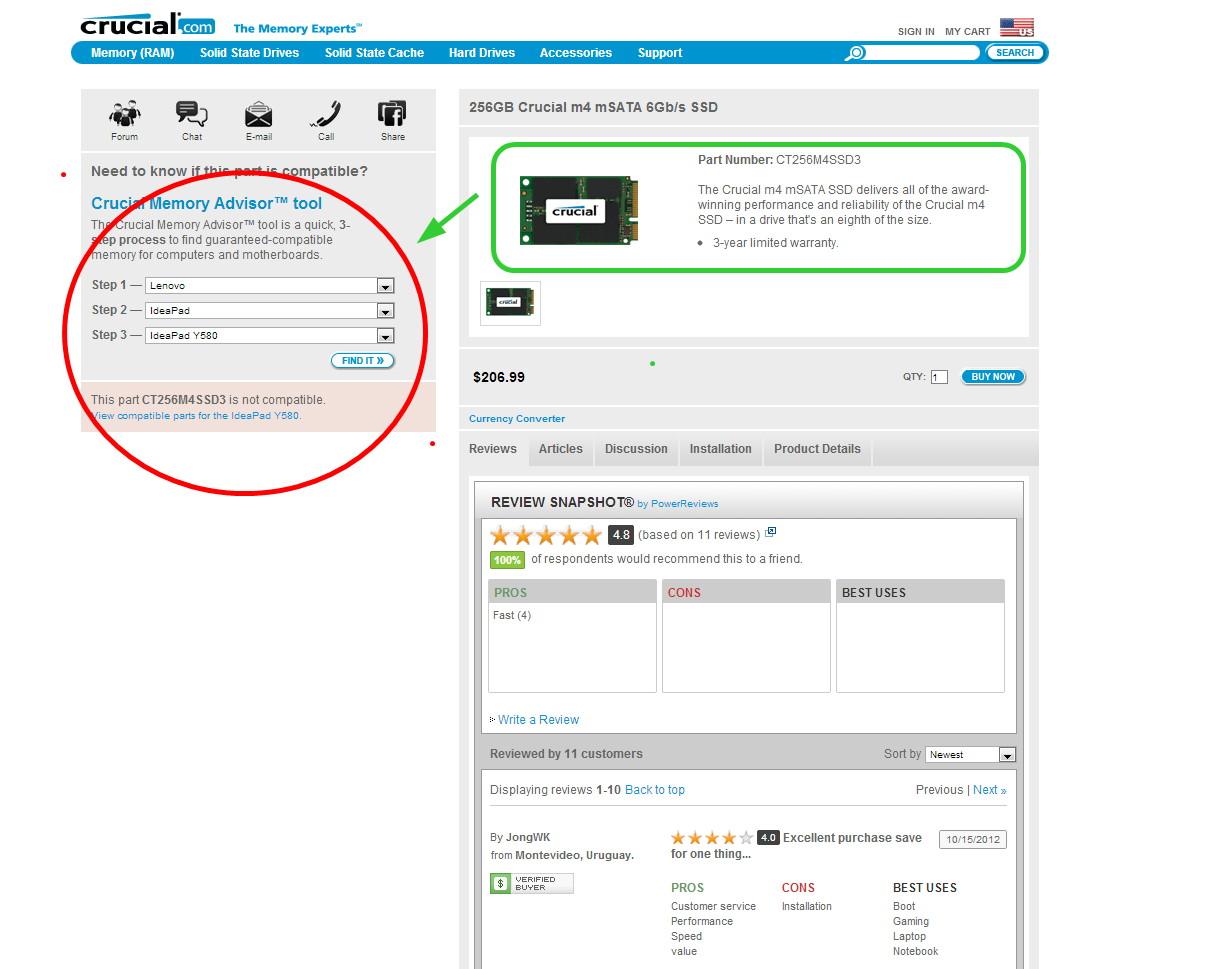The image size is (1232, 969).
Task: Click the BUY NOW button
Action: pos(993,377)
